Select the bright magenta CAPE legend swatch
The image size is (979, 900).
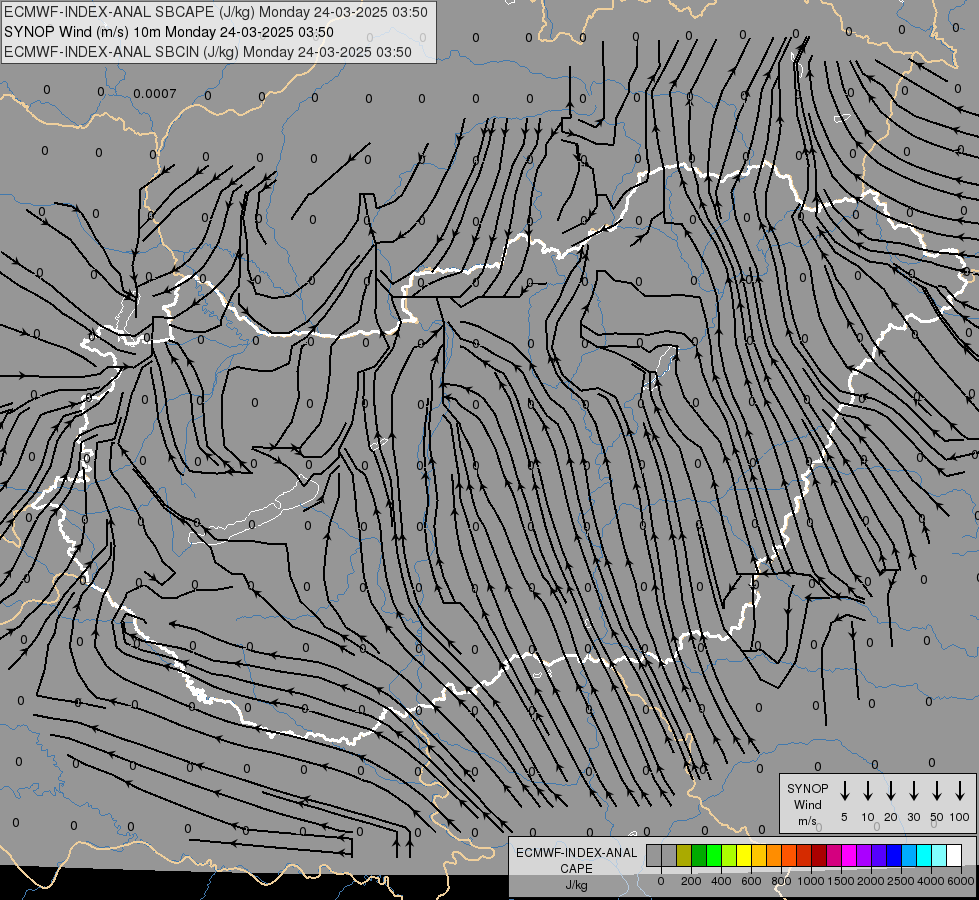click(850, 855)
